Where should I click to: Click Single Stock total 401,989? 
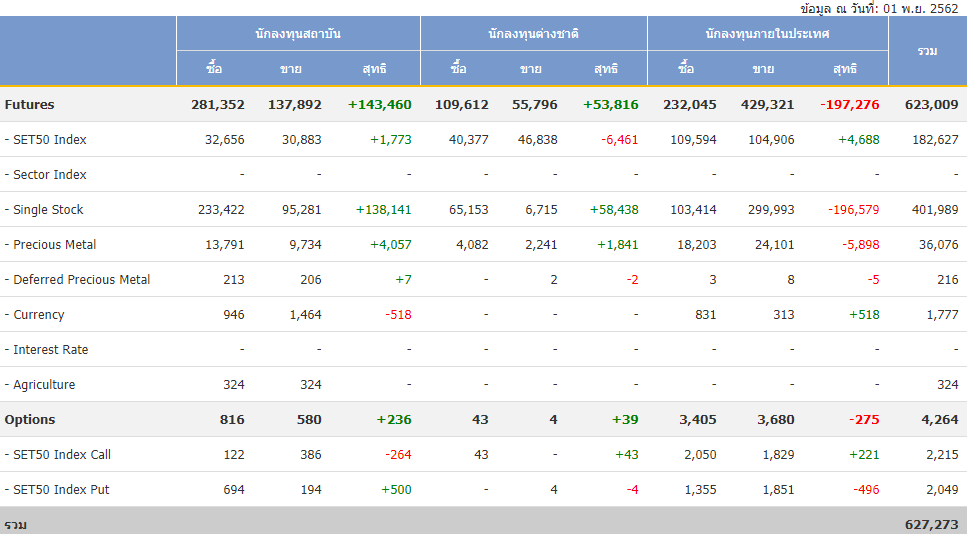(936, 210)
